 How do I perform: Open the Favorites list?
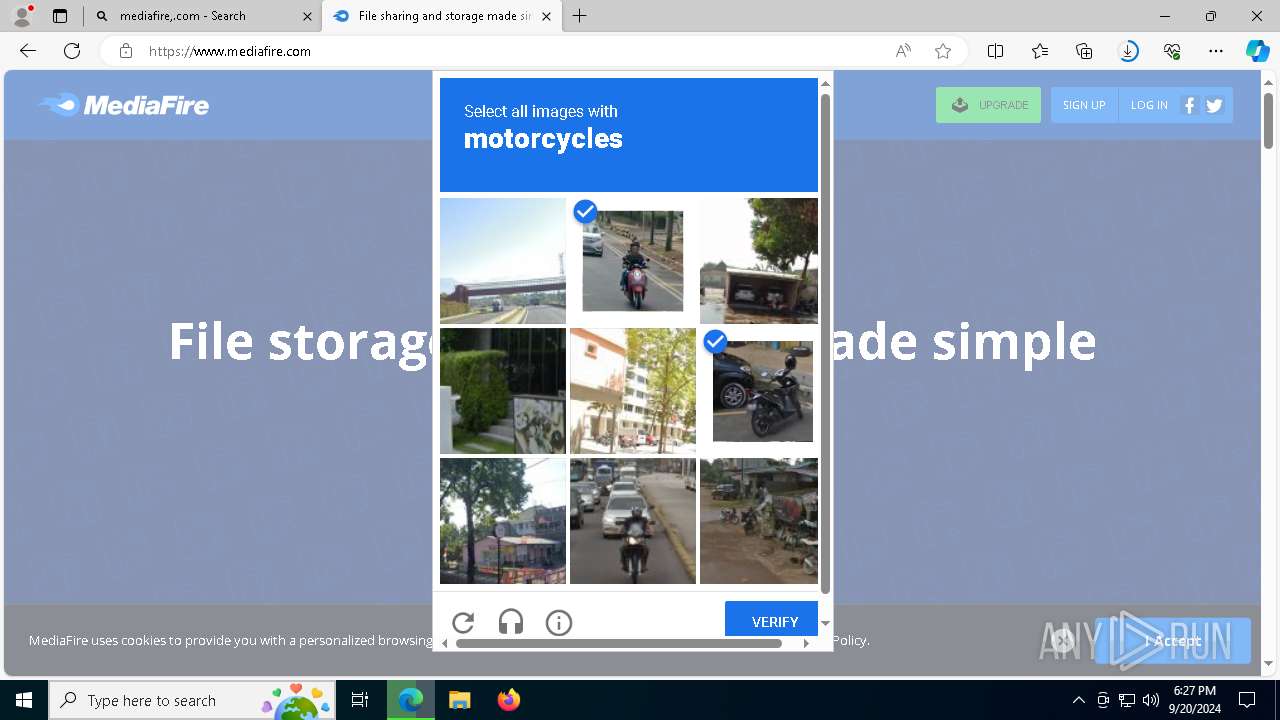click(1040, 51)
